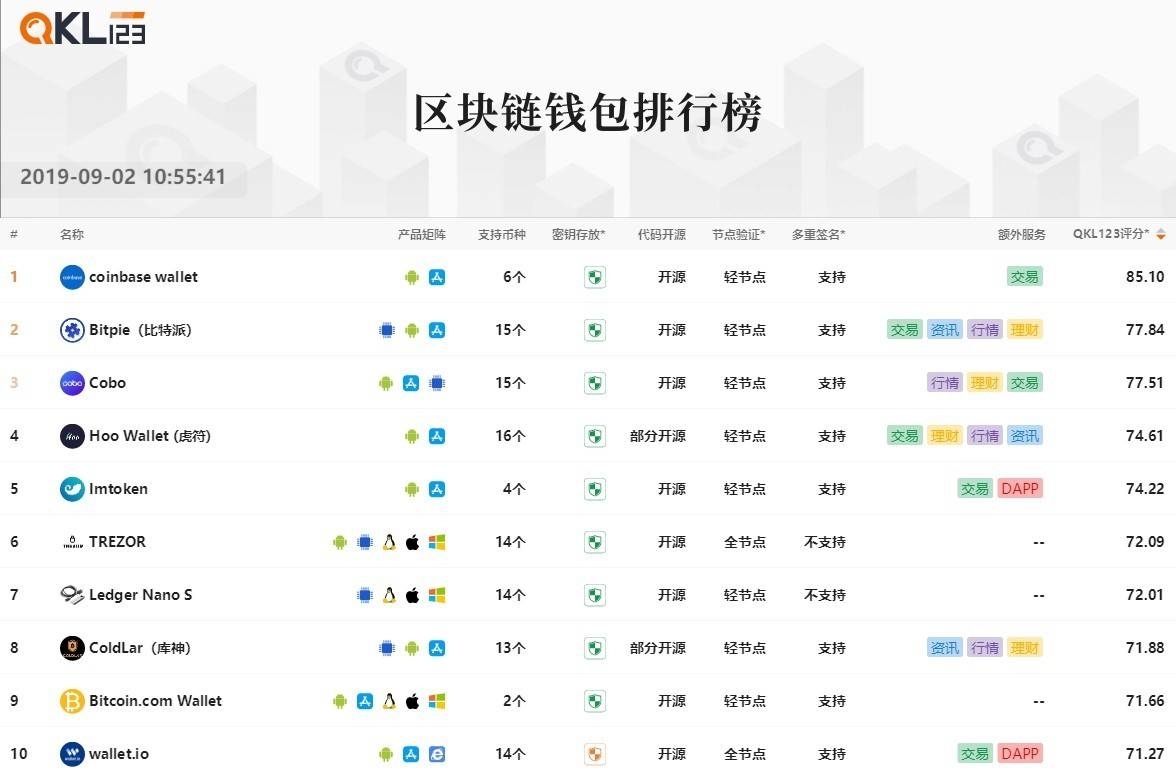The width and height of the screenshot is (1176, 771).
Task: Click the wallet.io logo icon
Action: pyautogui.click(x=72, y=754)
